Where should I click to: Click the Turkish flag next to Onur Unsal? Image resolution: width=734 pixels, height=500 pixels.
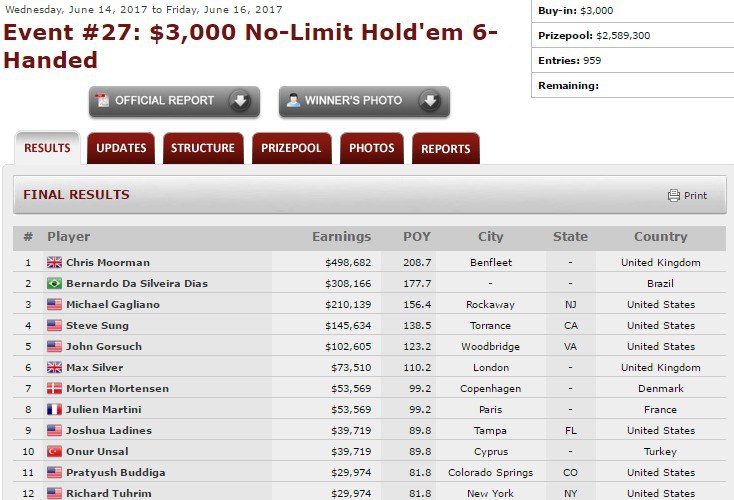54,452
